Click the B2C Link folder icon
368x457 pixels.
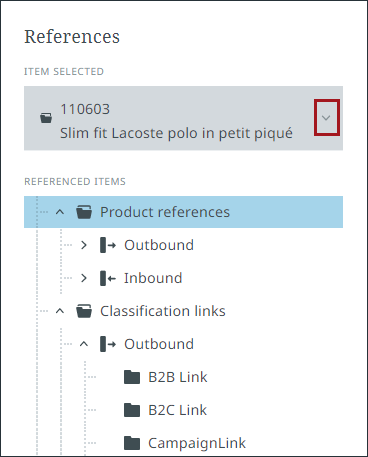pos(132,410)
